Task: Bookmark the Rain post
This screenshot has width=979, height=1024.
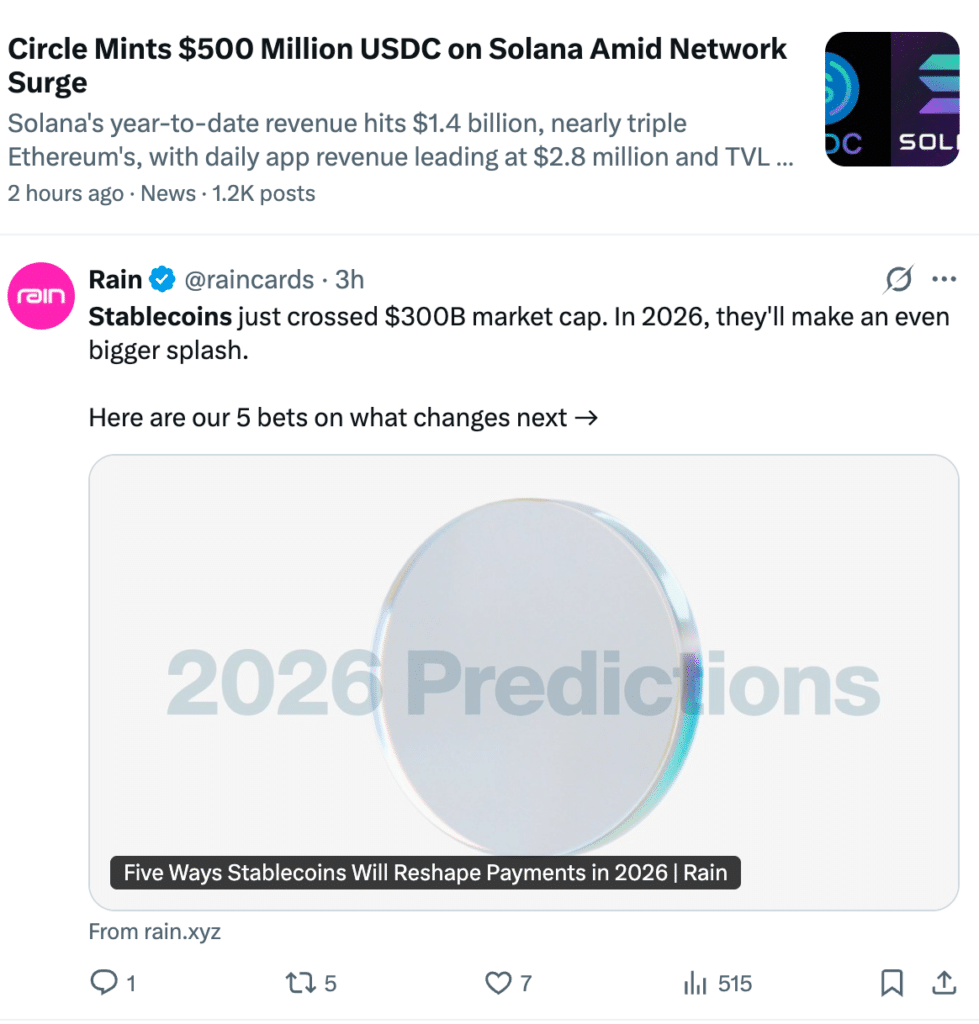Action: tap(891, 983)
